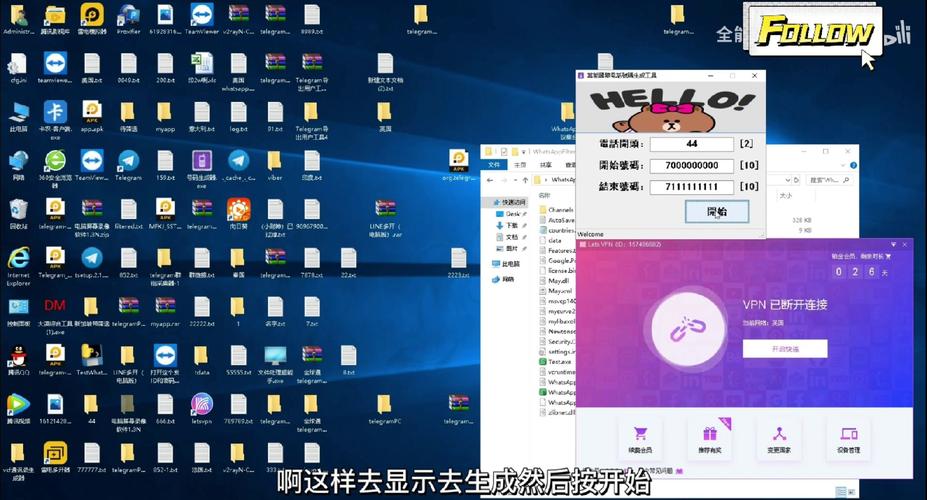927x500 pixels.
Task: Click the 電話開頭 field showing 44
Action: (x=692, y=144)
